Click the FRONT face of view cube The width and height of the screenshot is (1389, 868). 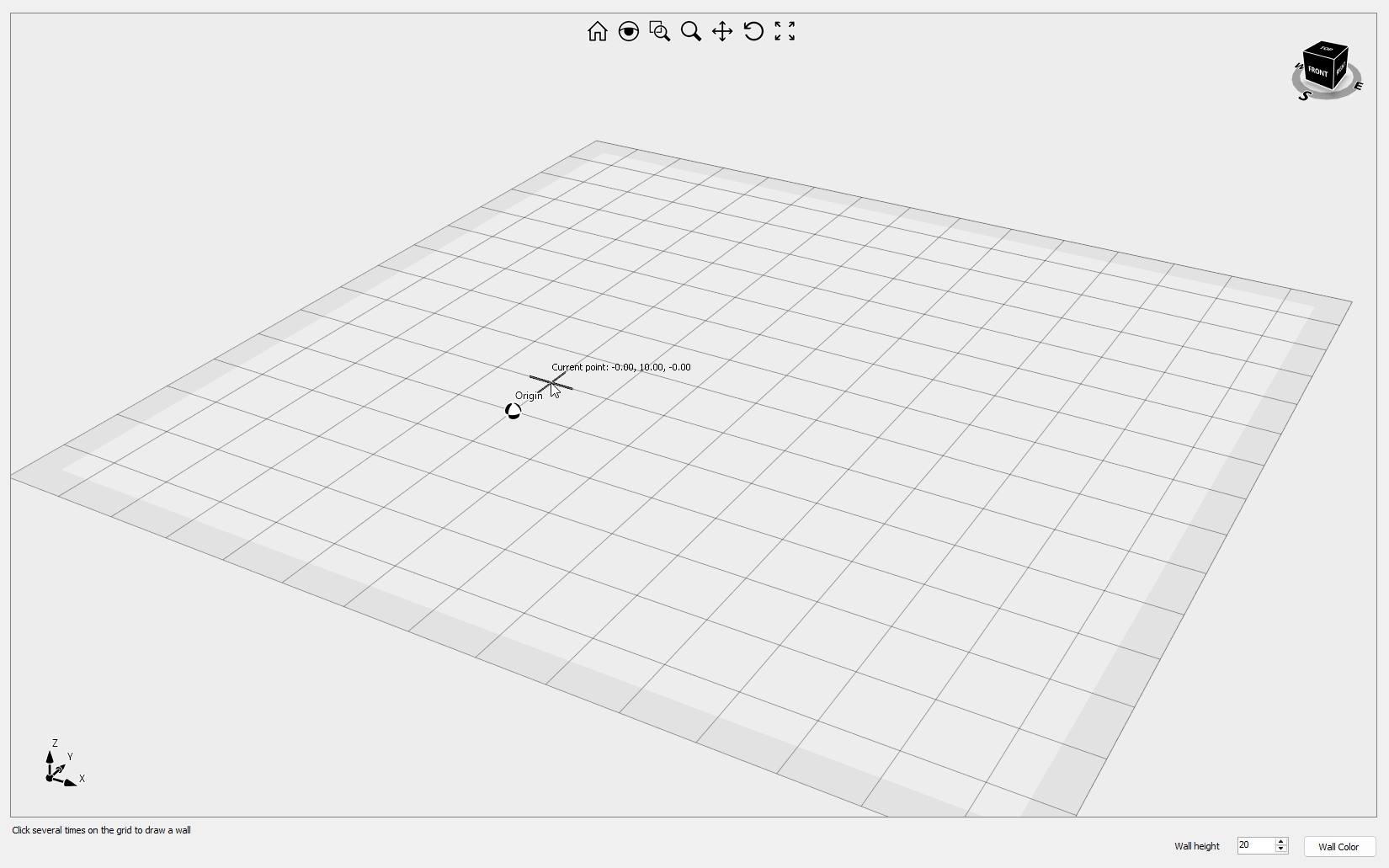[1317, 72]
